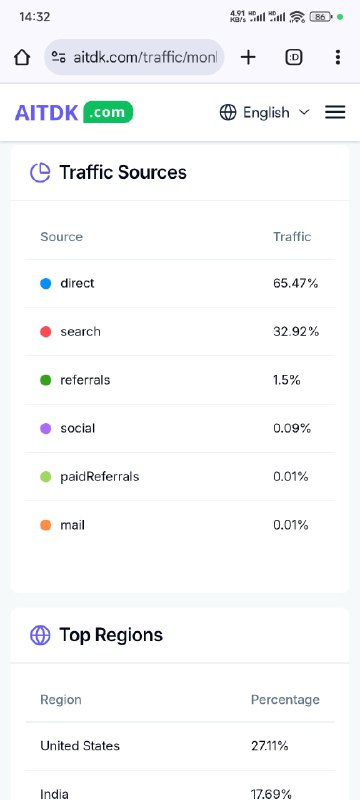360x800 pixels.
Task: Tap the site info icon in address bar
Action: tap(59, 57)
